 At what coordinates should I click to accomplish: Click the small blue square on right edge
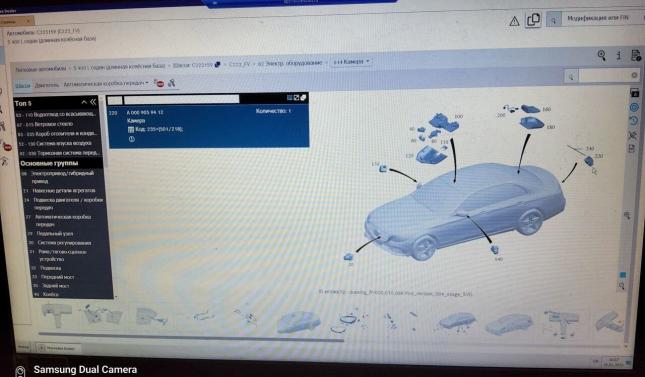(x=622, y=275)
